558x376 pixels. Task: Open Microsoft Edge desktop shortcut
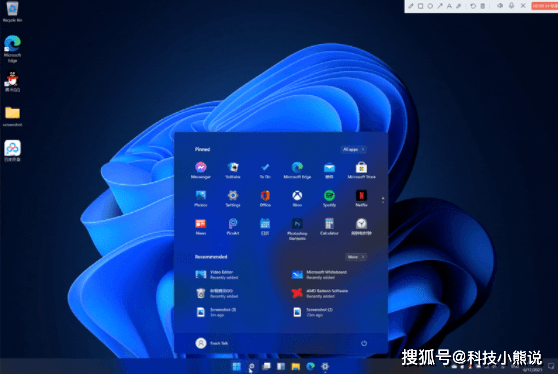pyautogui.click(x=12, y=49)
